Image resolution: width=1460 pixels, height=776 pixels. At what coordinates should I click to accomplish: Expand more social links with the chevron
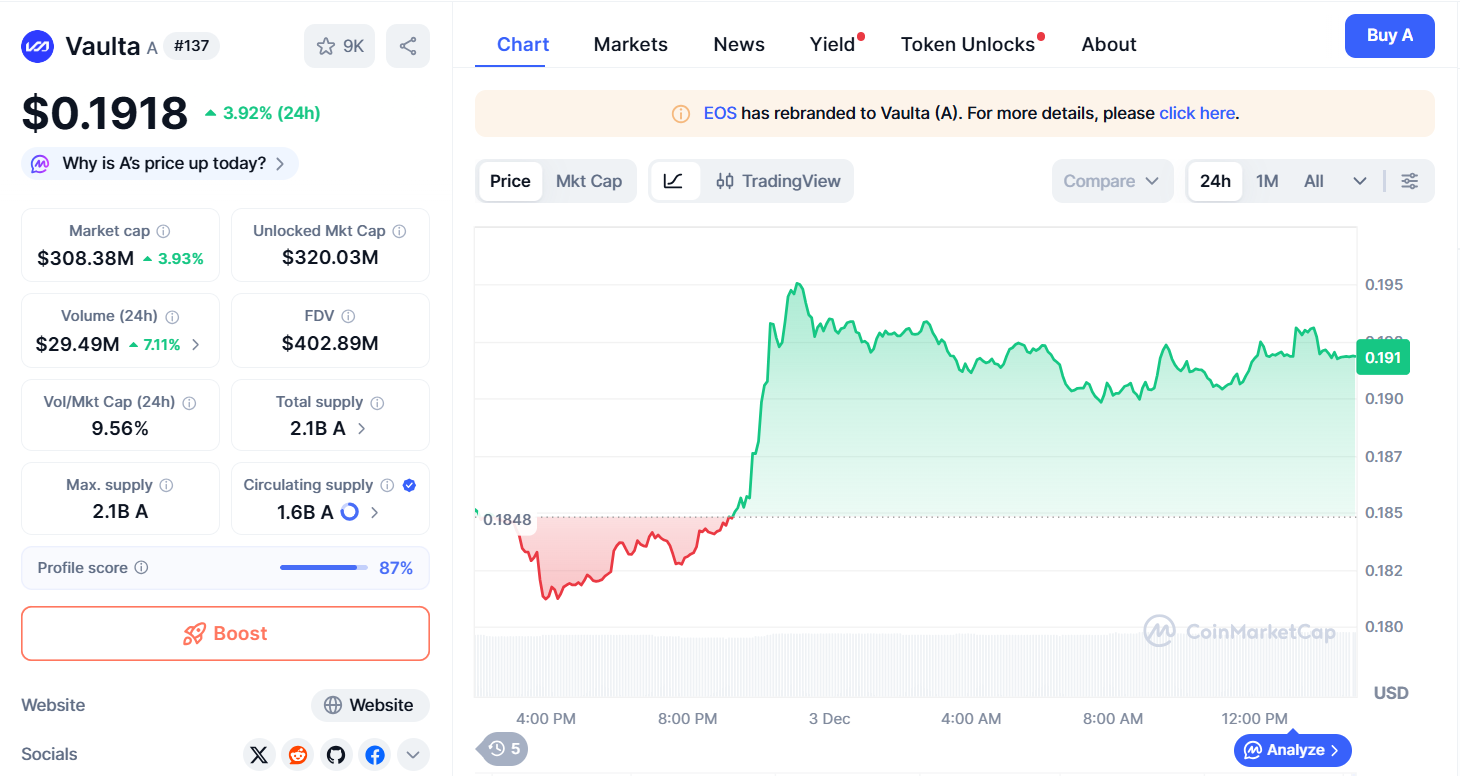(x=412, y=754)
